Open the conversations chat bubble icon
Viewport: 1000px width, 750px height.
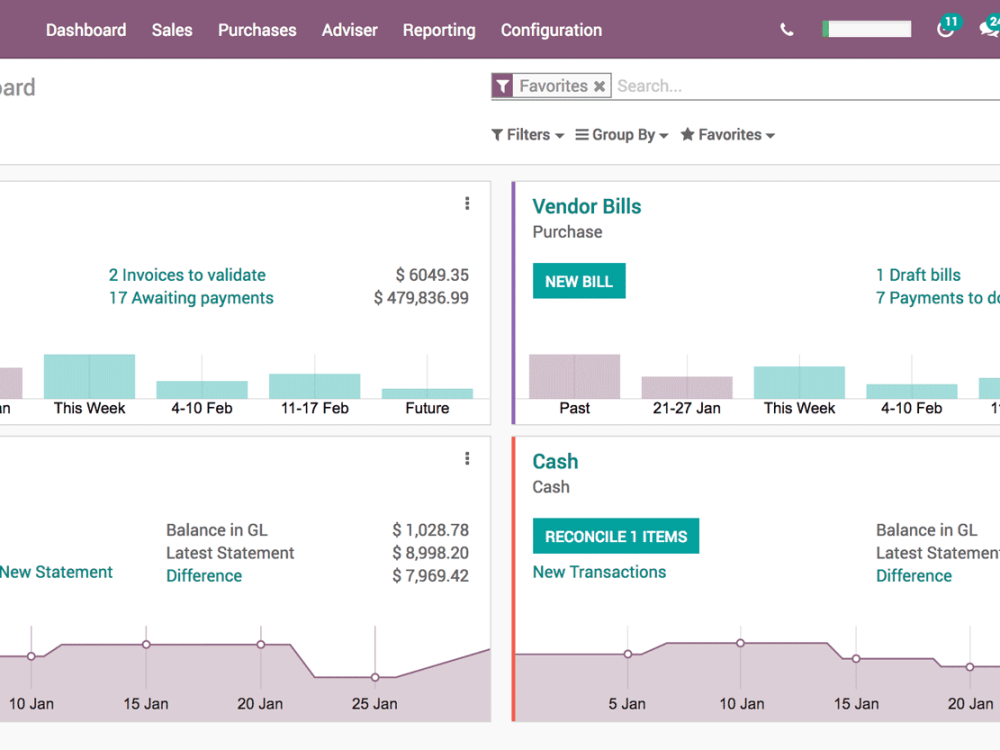tap(990, 27)
